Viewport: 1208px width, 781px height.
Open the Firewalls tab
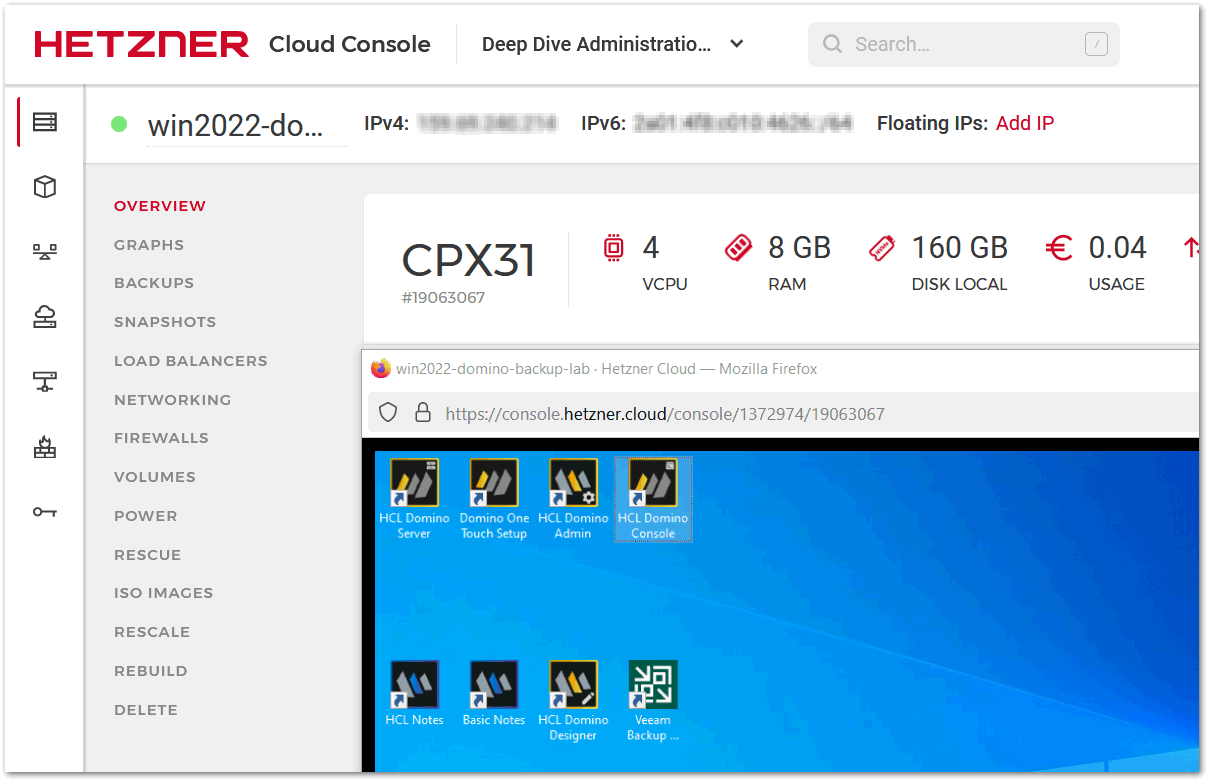pos(162,438)
